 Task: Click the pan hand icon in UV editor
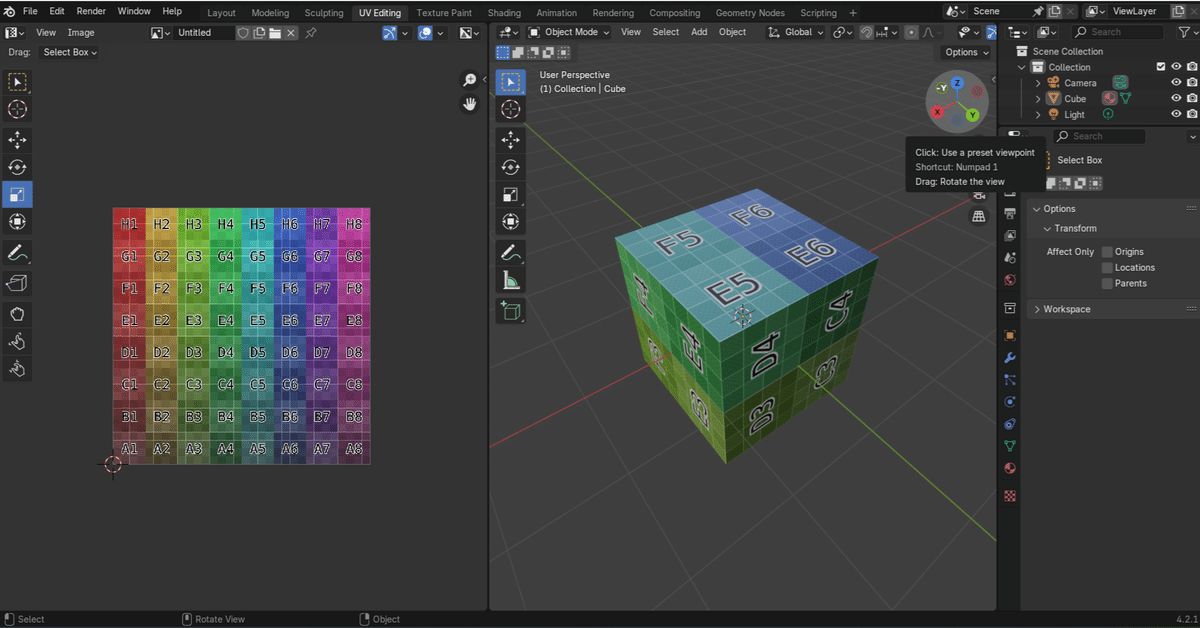click(x=469, y=104)
